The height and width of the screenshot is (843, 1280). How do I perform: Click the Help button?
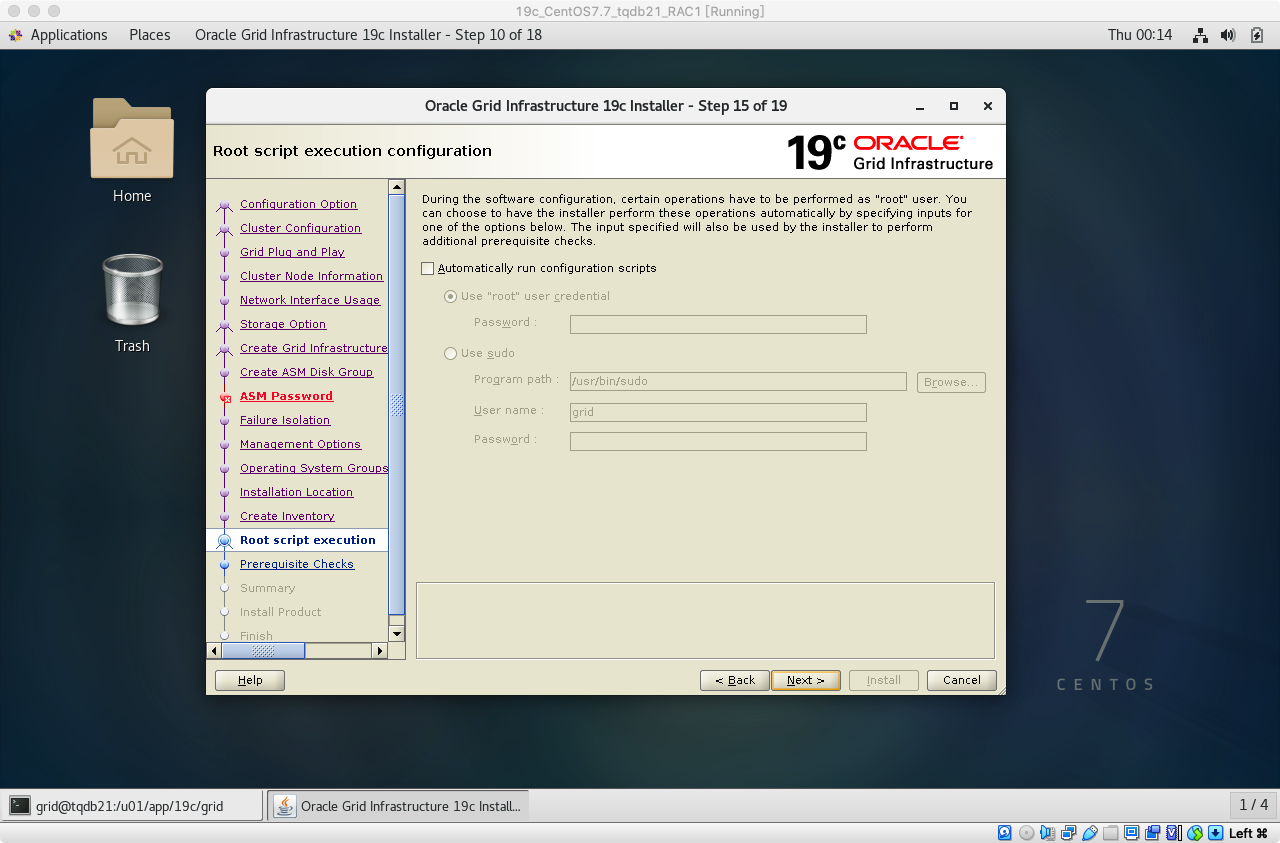click(250, 680)
